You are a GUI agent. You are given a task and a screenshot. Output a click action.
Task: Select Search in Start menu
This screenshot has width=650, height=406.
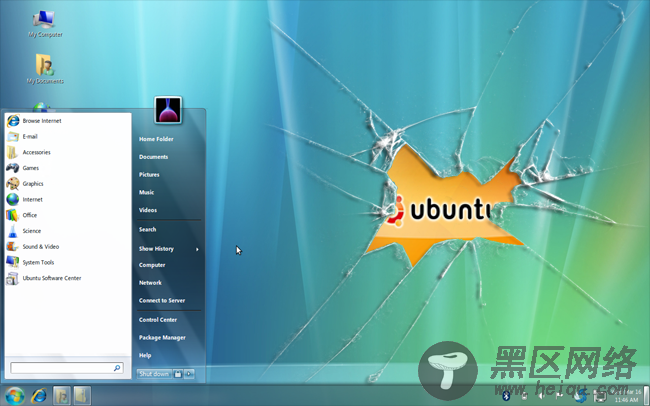(x=148, y=230)
